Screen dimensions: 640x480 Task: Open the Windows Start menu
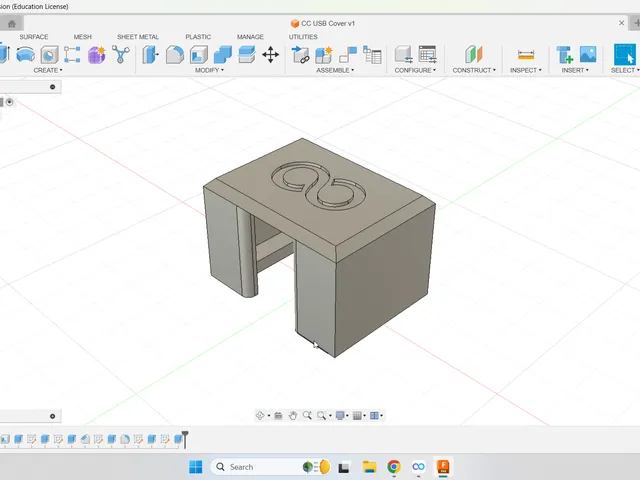click(x=196, y=467)
